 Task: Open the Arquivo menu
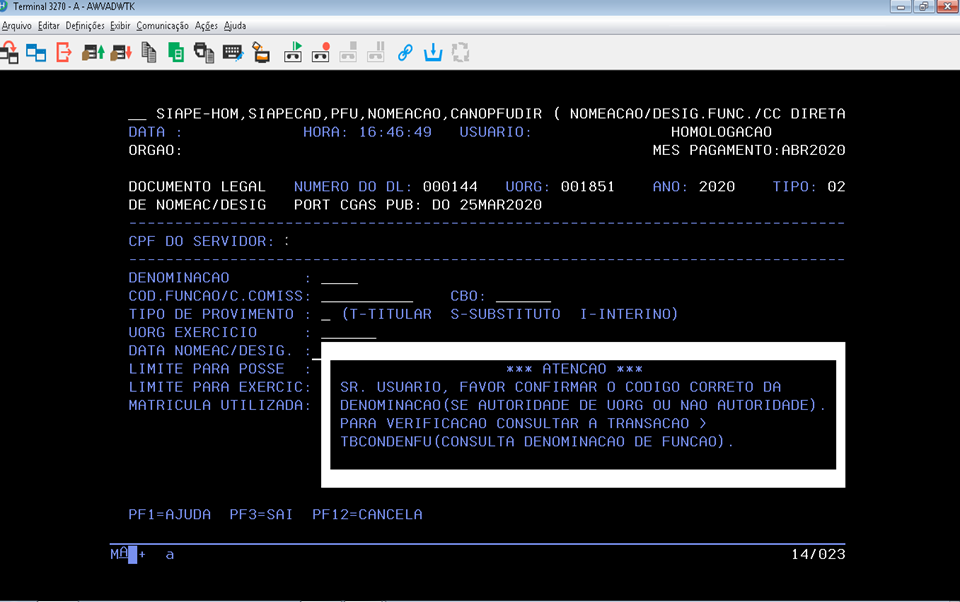pyautogui.click(x=17, y=25)
